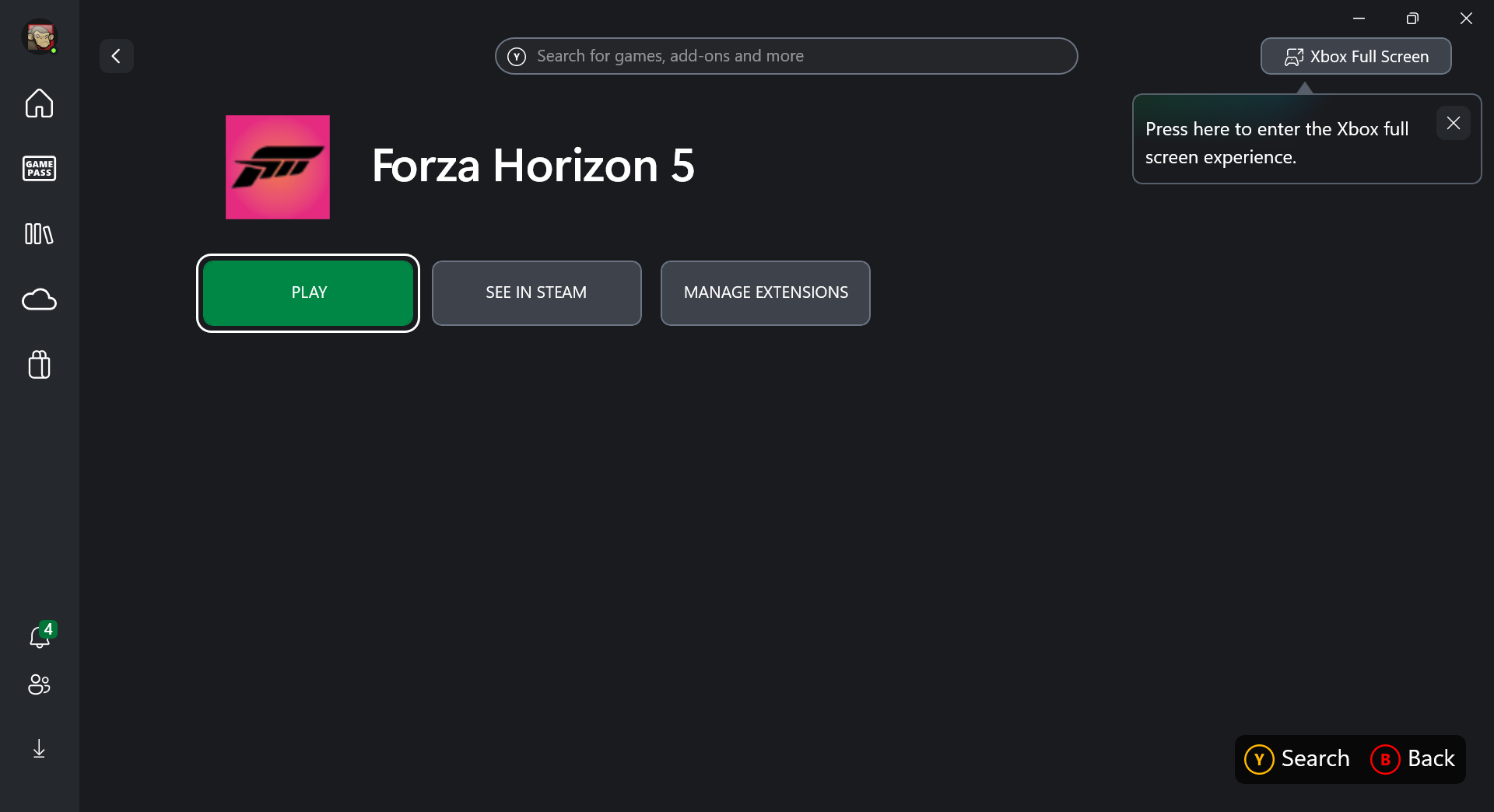
Task: Minimize the Xbox app window
Action: (1359, 18)
